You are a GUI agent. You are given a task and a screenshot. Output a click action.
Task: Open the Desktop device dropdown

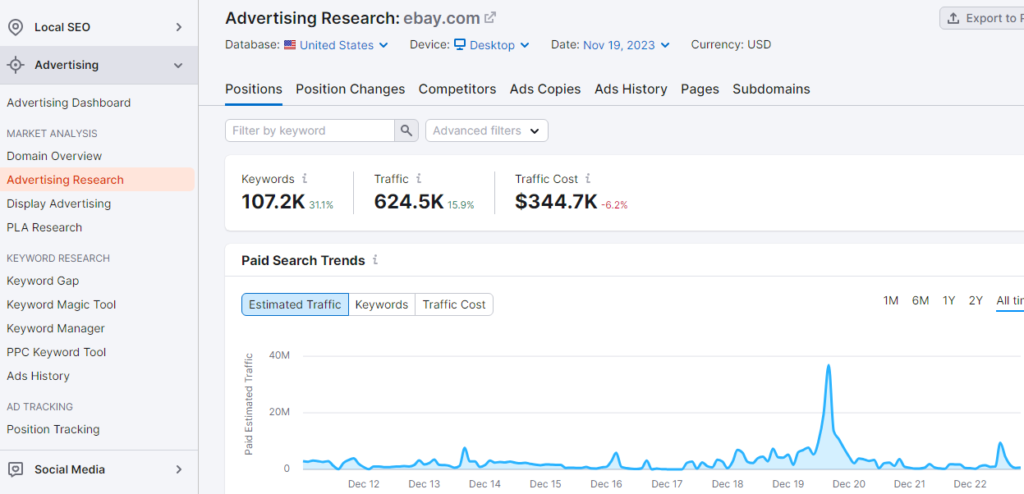coord(492,45)
